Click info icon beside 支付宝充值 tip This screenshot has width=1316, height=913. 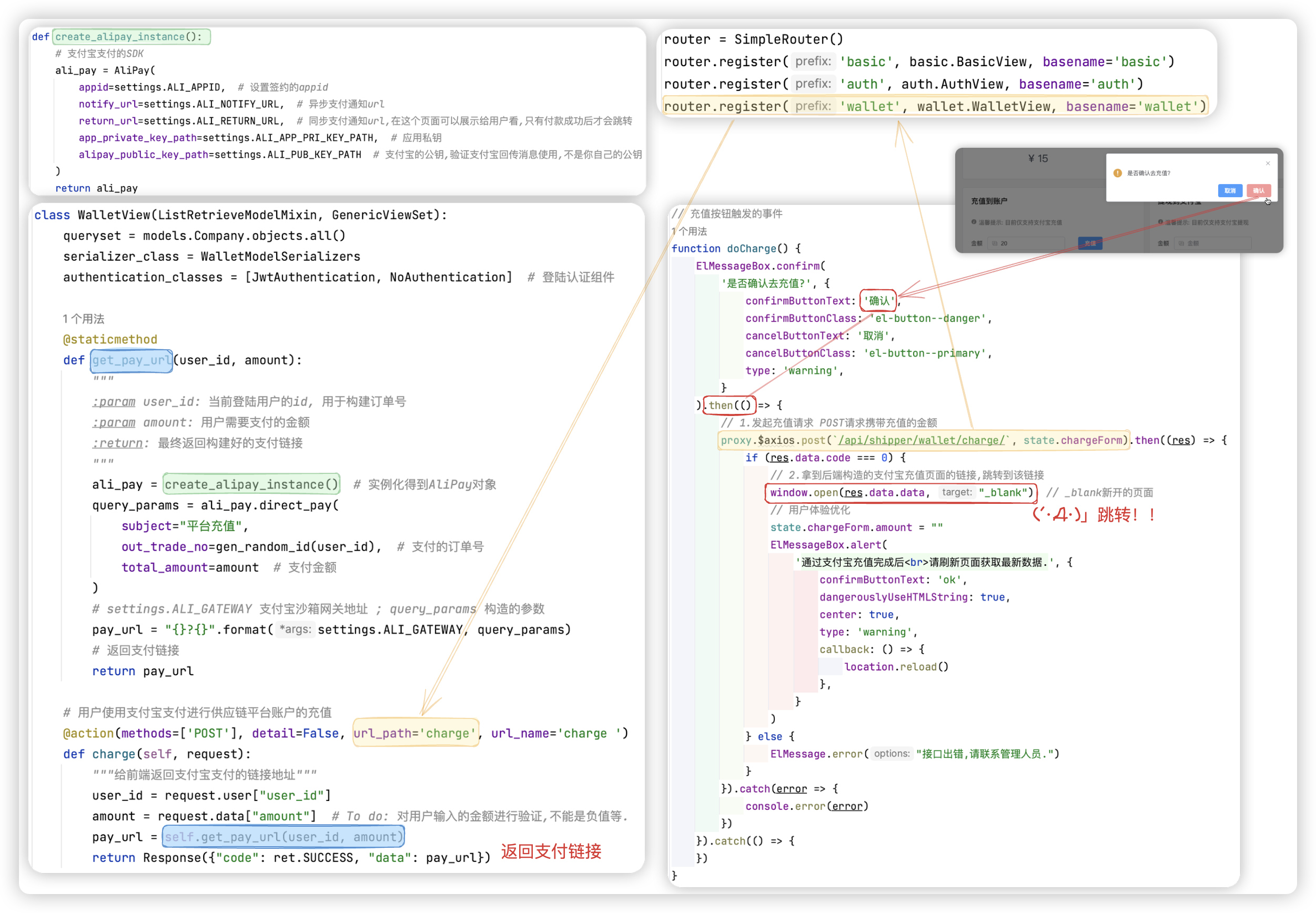coord(973,222)
